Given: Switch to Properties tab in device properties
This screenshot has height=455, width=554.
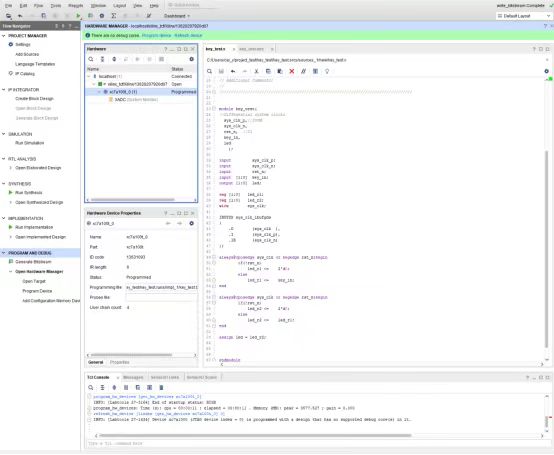Looking at the screenshot, I should (x=119, y=362).
